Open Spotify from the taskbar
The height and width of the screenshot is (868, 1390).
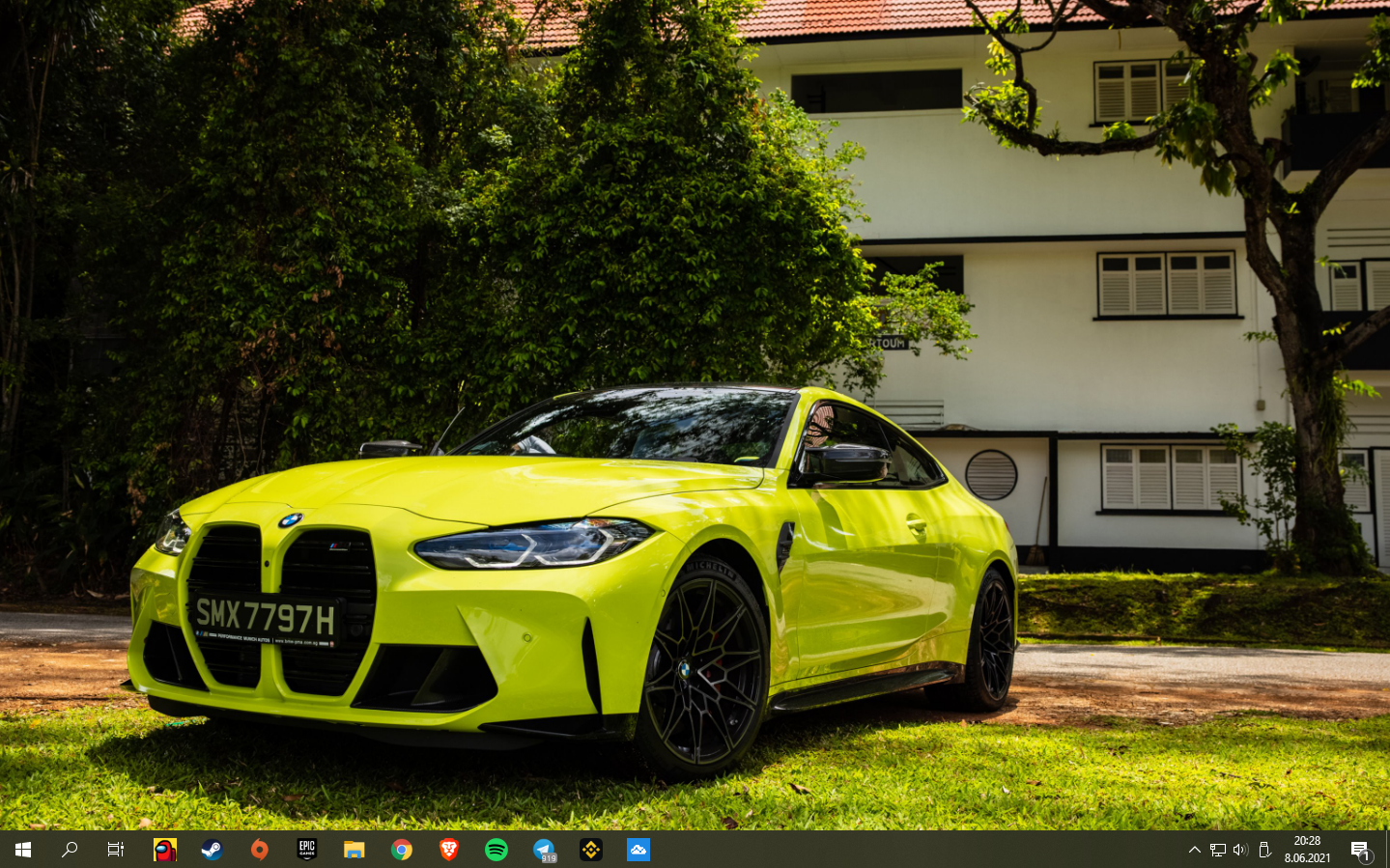pyautogui.click(x=496, y=850)
